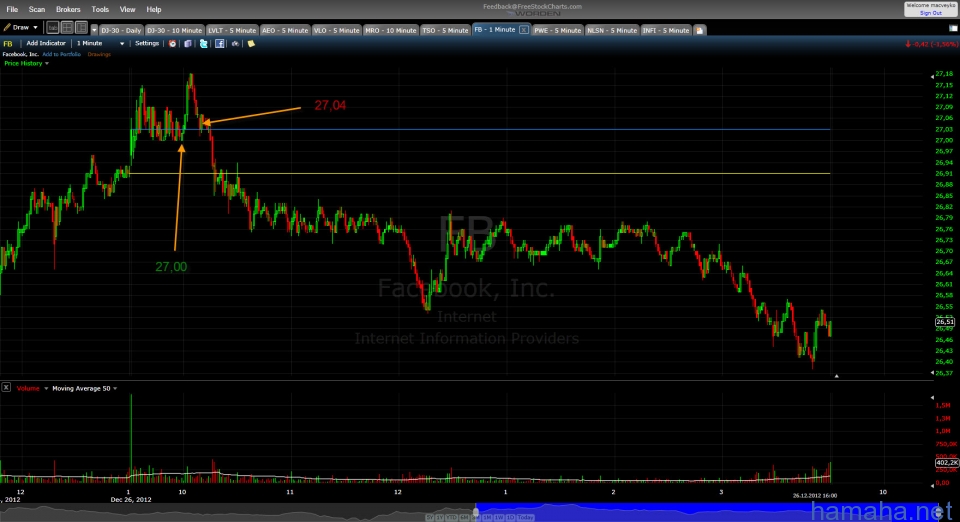Click Add to Portfolio link
Viewport: 960px width, 522px height.
(61, 54)
